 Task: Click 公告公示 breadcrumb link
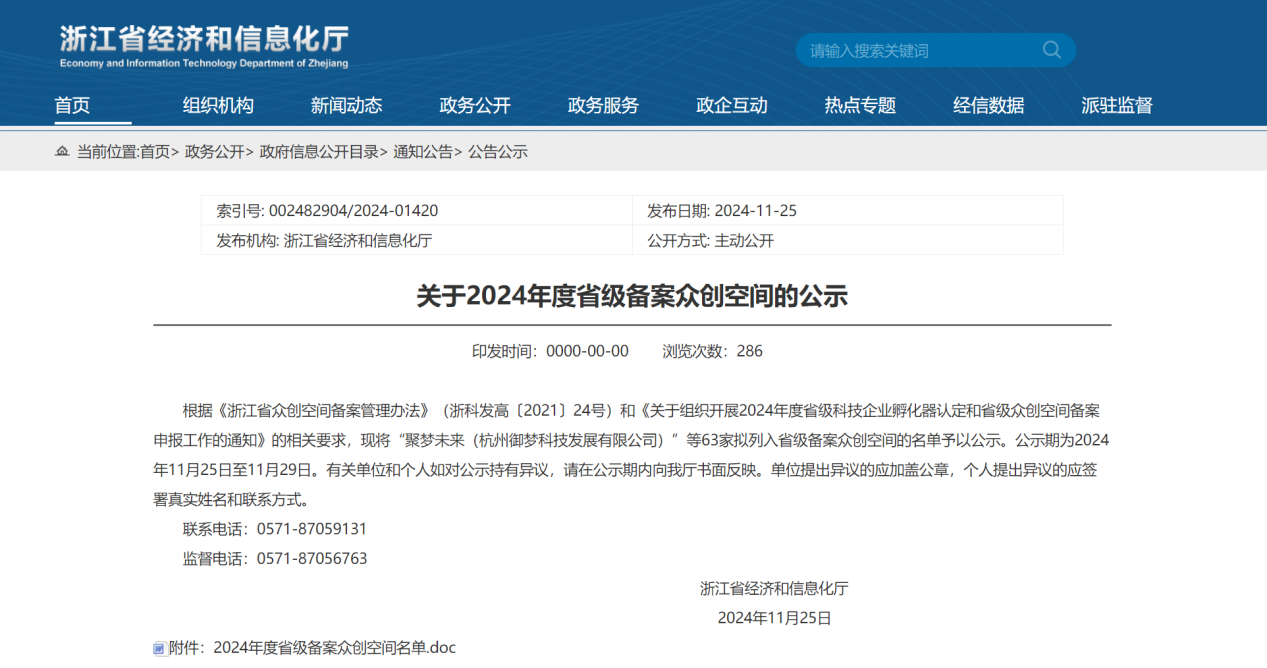pyautogui.click(x=497, y=152)
